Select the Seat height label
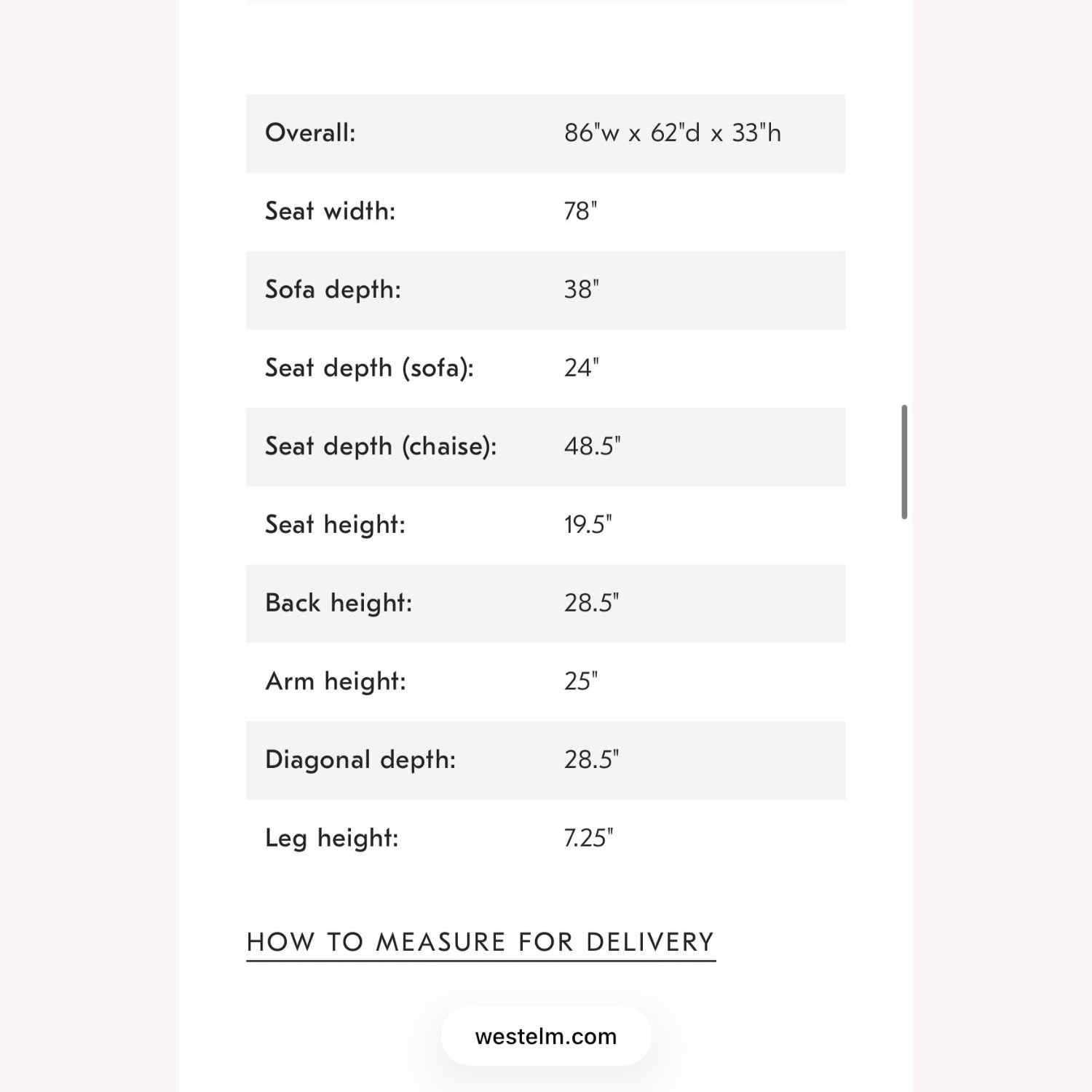The image size is (1092, 1092). pos(335,525)
